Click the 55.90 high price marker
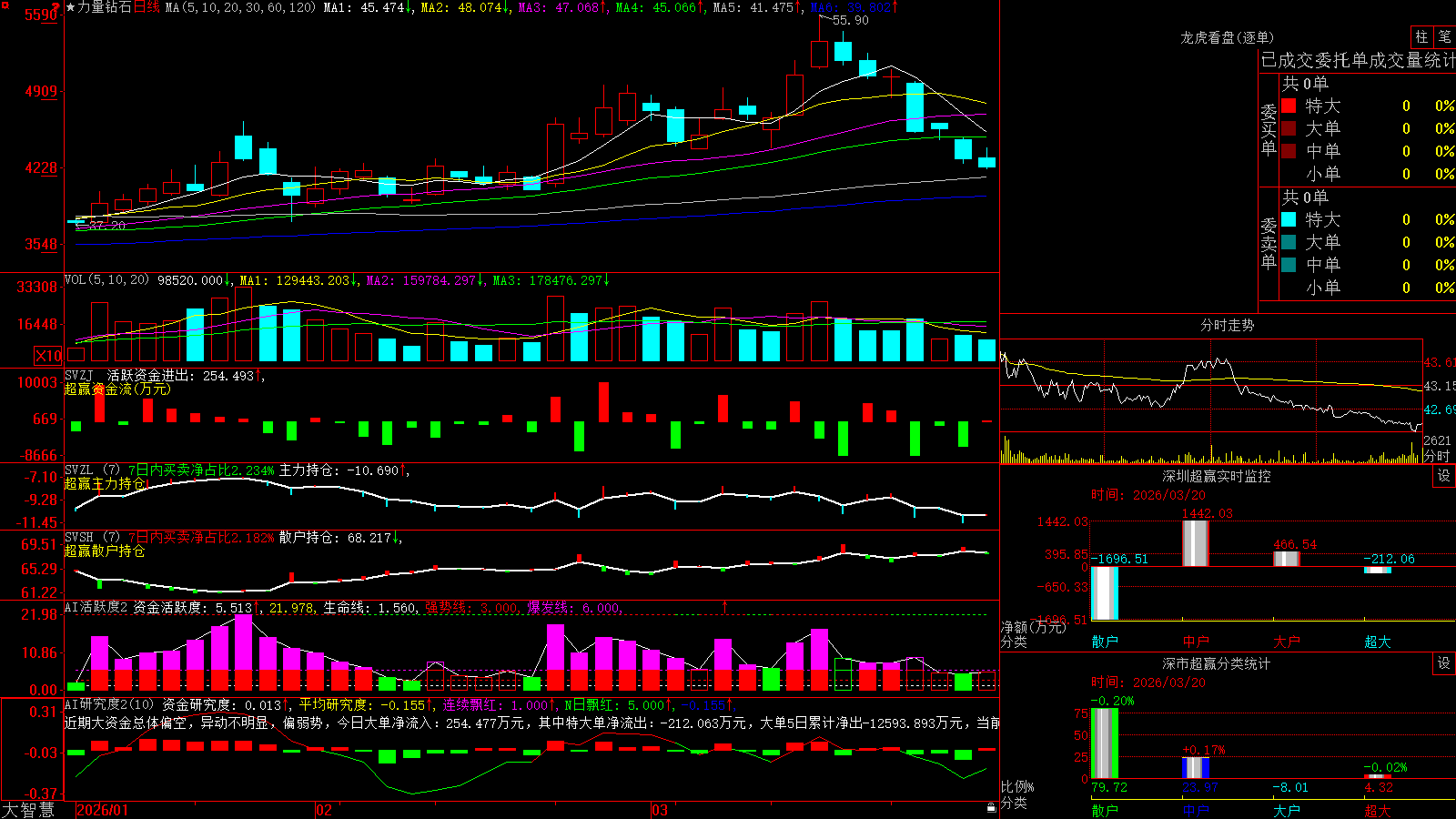The width and height of the screenshot is (1456, 819). point(851,20)
